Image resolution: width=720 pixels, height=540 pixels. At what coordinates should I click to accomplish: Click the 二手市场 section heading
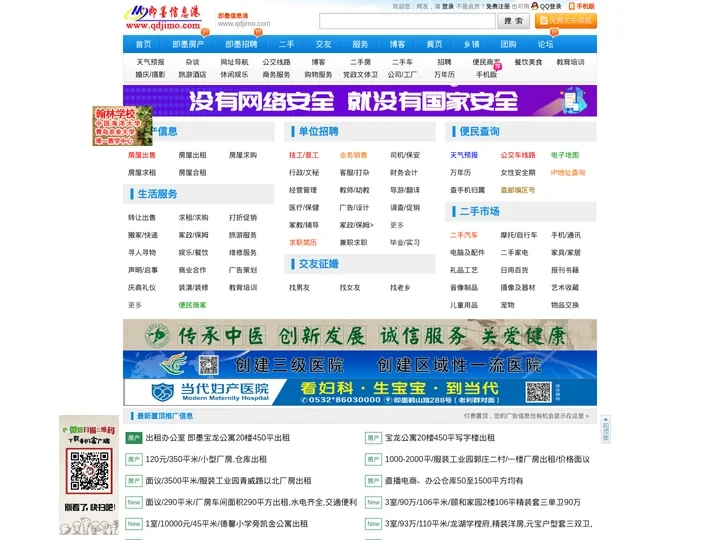pos(479,211)
